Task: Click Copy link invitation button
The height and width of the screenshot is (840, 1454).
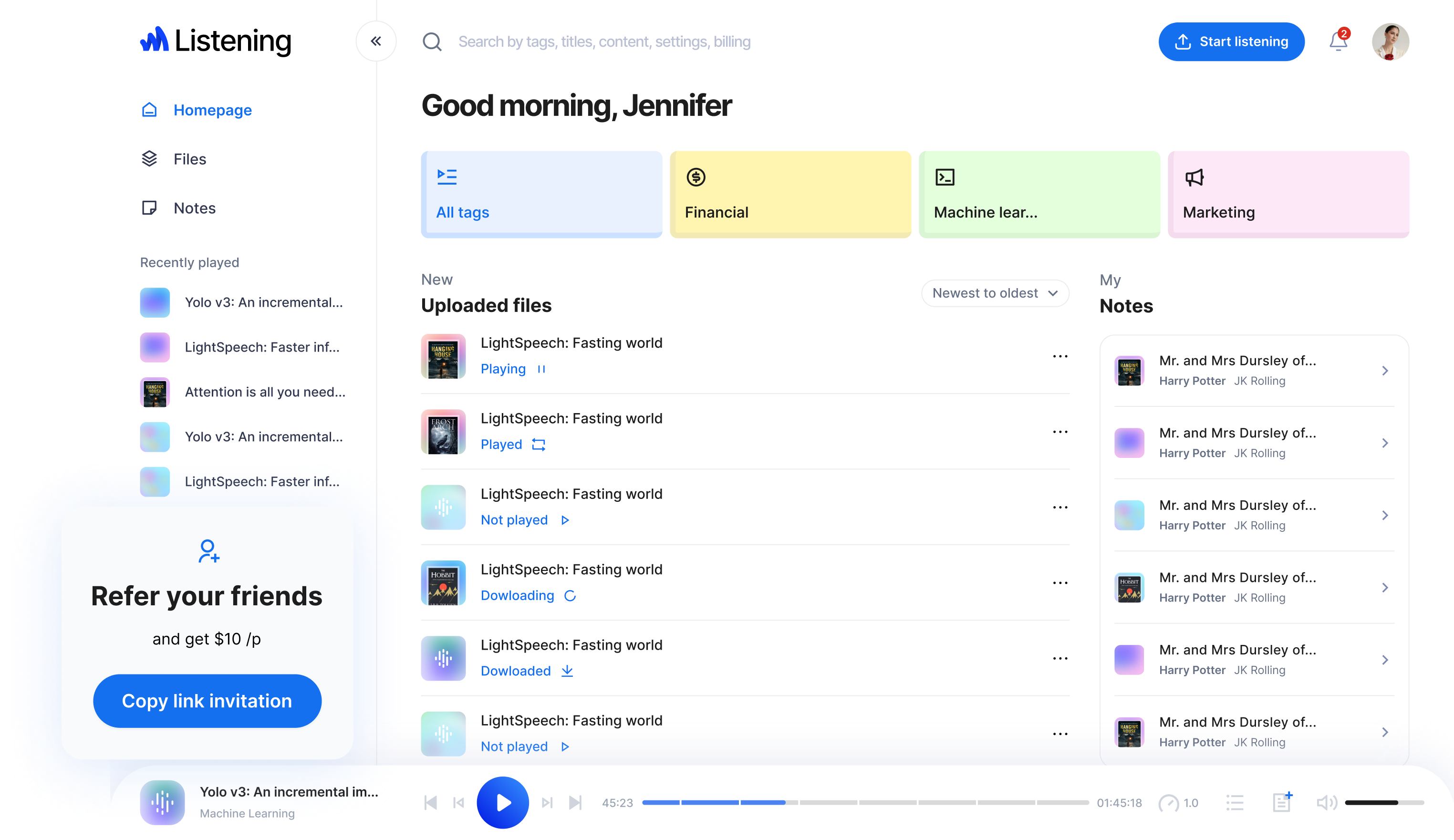Action: pos(207,700)
